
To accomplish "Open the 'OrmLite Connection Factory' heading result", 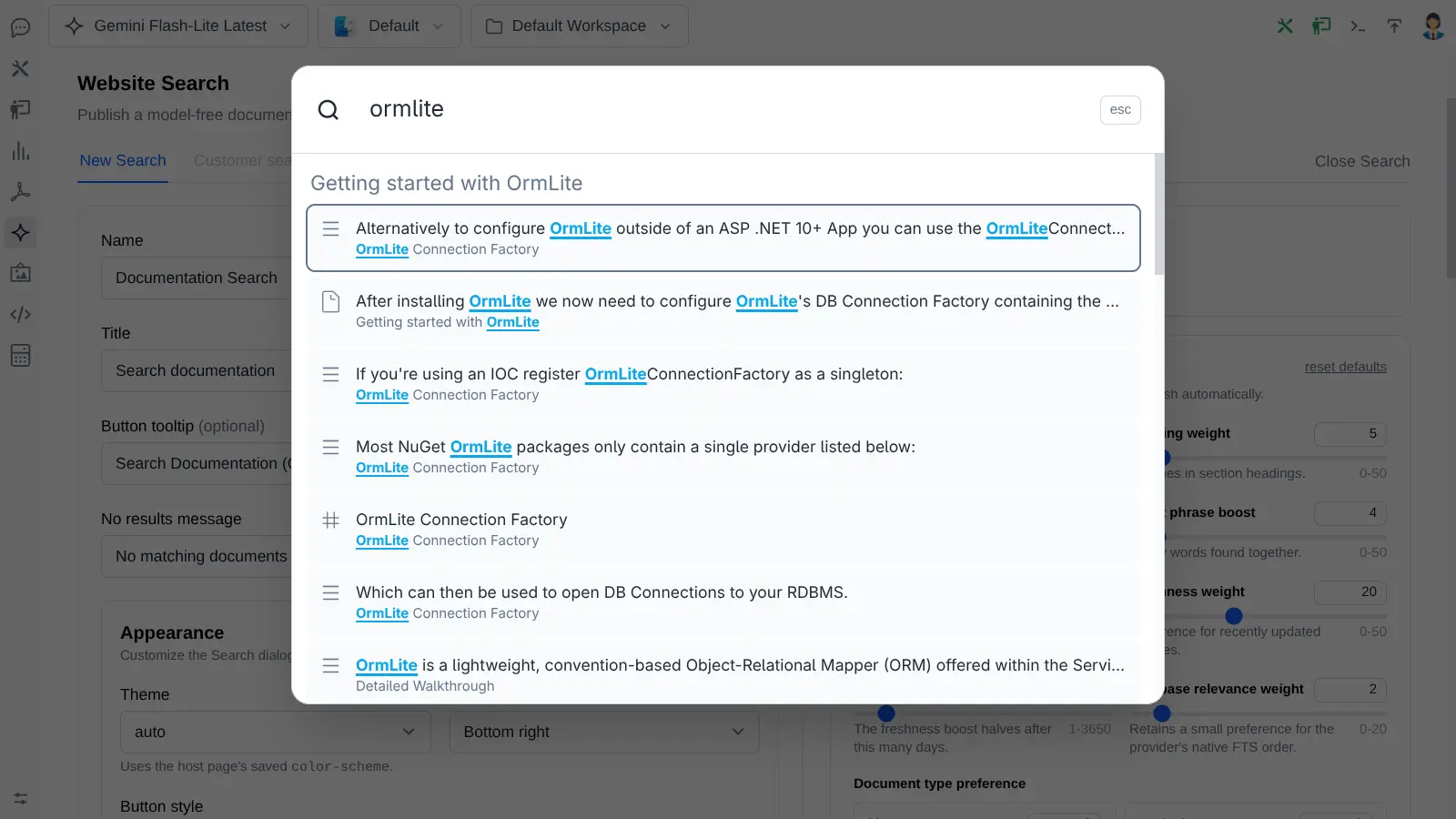I will point(723,529).
